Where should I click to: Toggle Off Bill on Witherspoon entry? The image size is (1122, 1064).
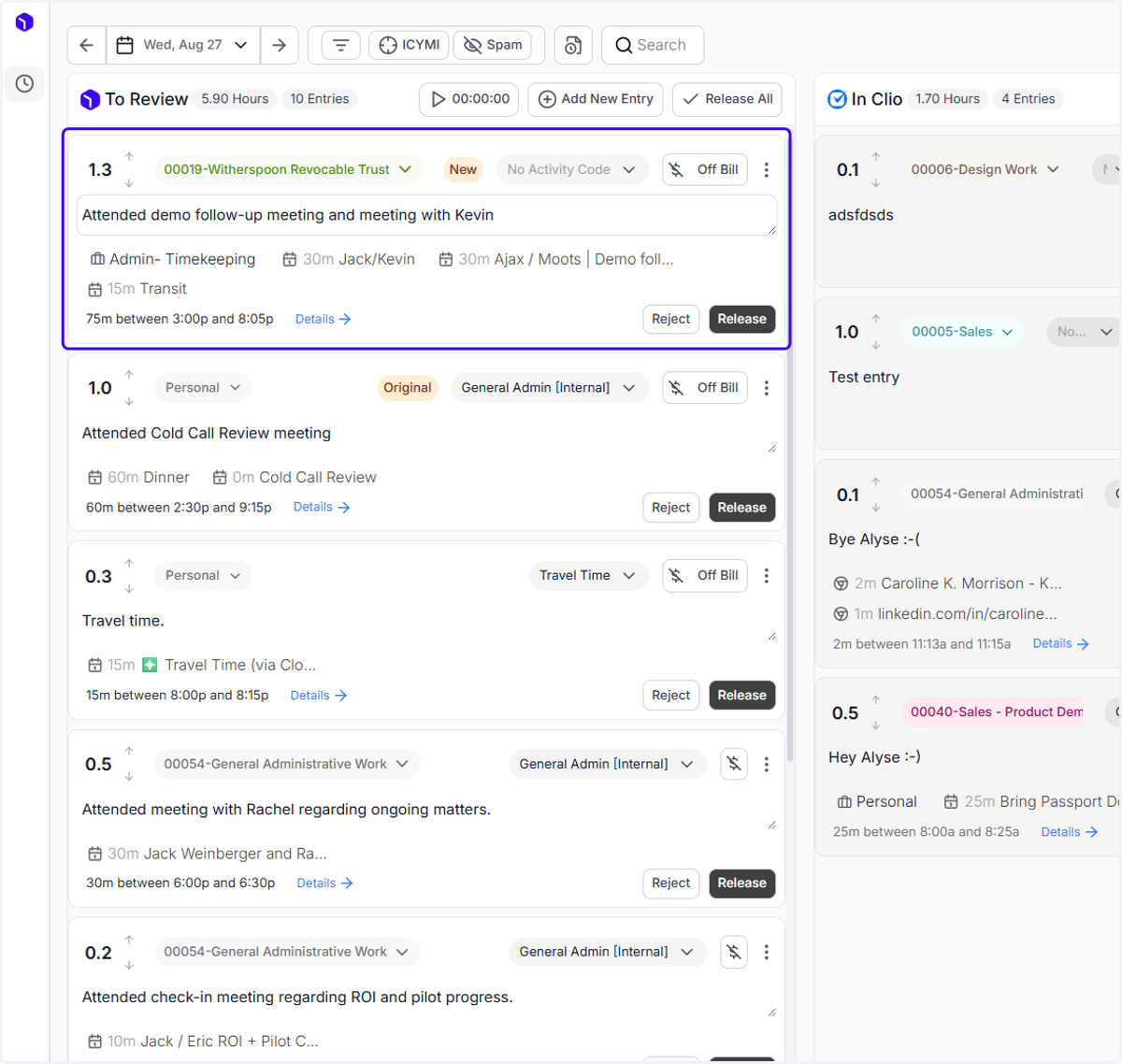coord(705,170)
